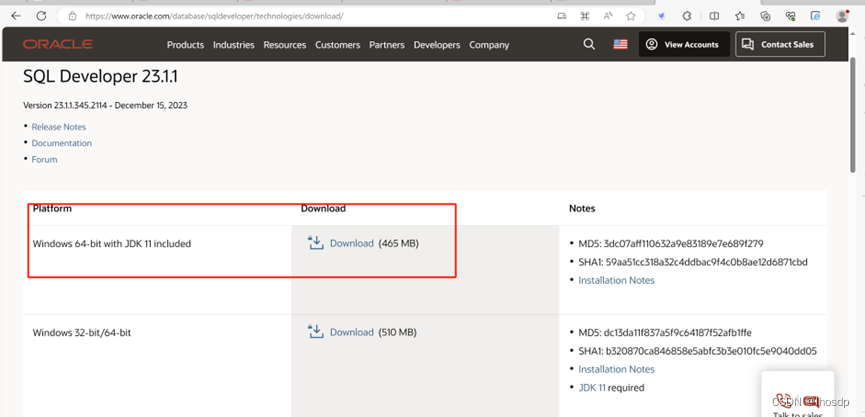865x417 pixels.
Task: Open Browser essentials heart icon
Action: pos(791,16)
